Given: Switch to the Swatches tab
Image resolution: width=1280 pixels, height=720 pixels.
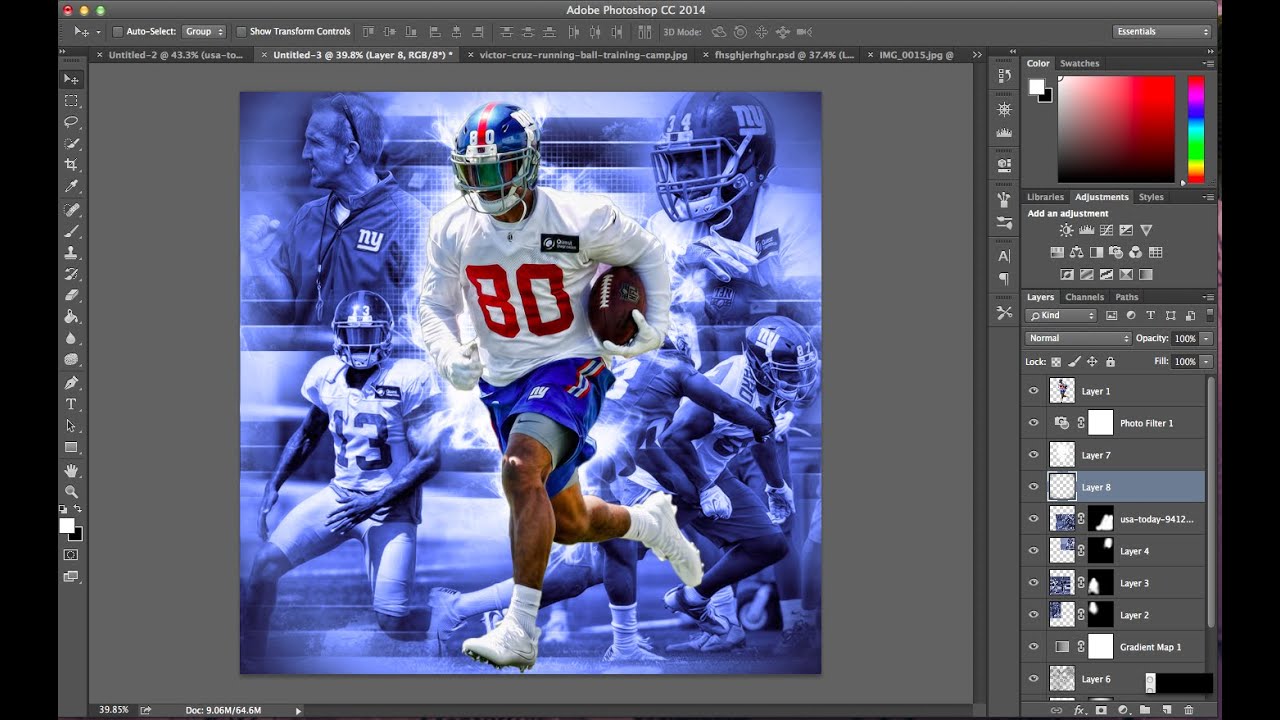Looking at the screenshot, I should tap(1079, 63).
